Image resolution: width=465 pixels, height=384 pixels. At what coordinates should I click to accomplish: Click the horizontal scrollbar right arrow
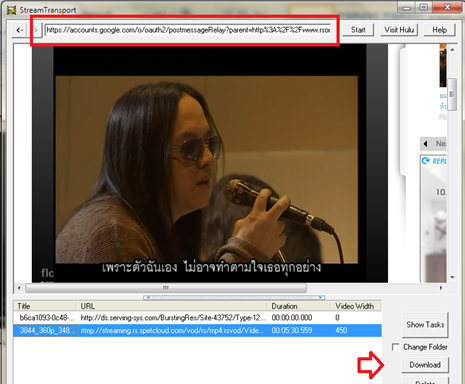click(x=441, y=288)
